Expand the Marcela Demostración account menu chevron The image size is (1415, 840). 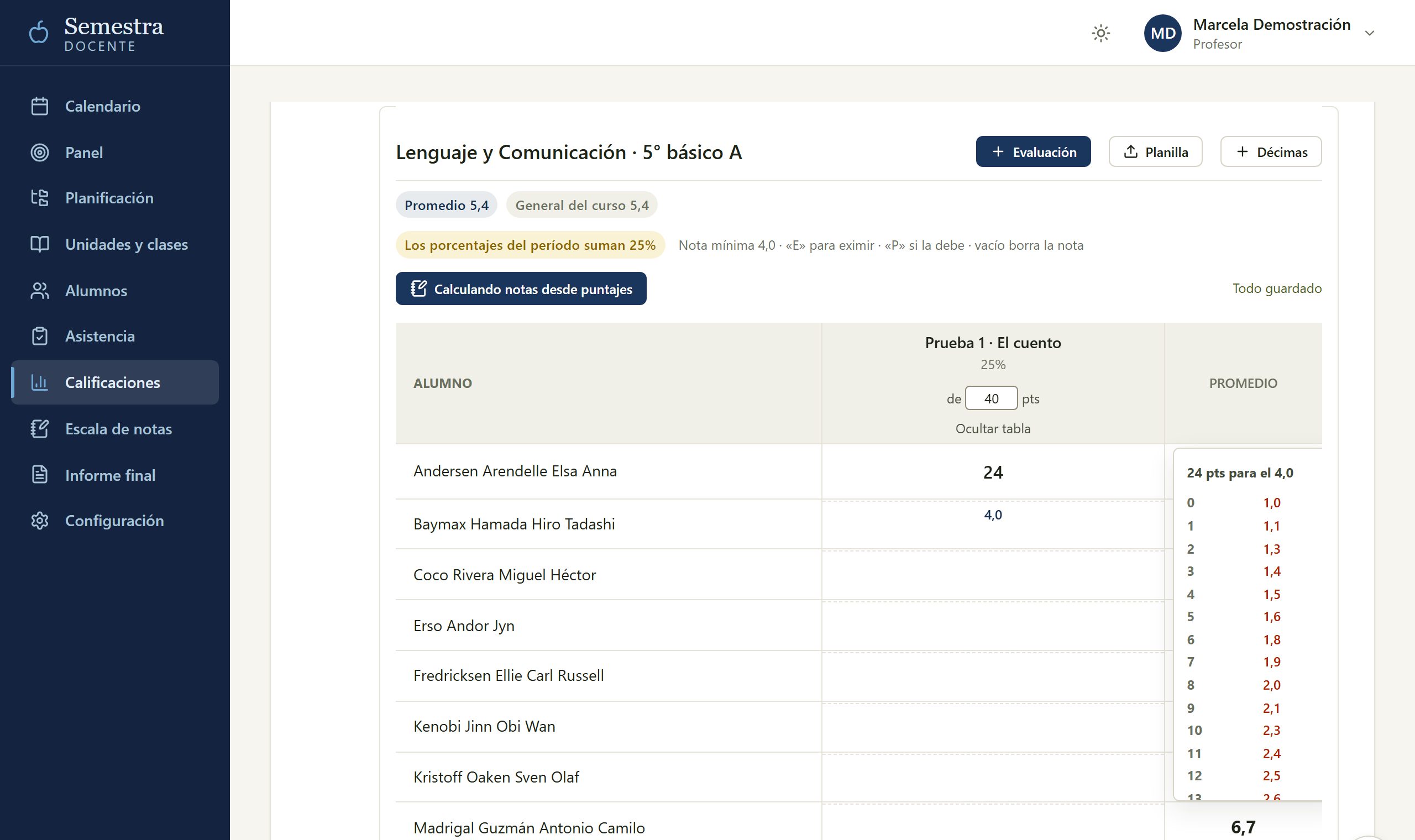pos(1369,33)
